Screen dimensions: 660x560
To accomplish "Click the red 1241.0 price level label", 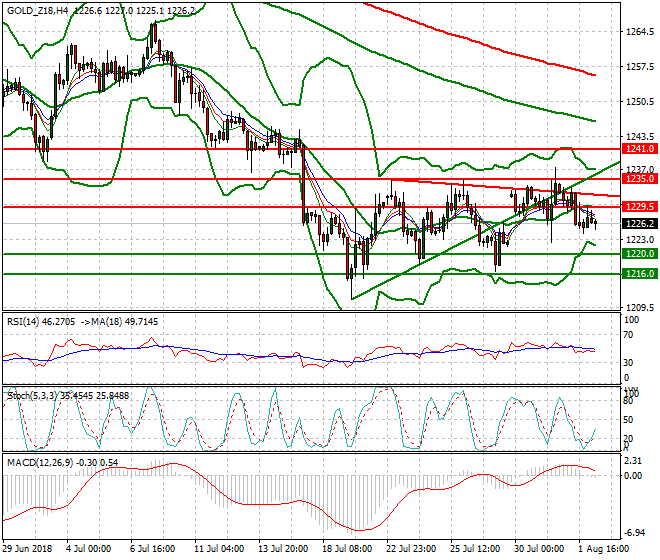I will coord(639,149).
